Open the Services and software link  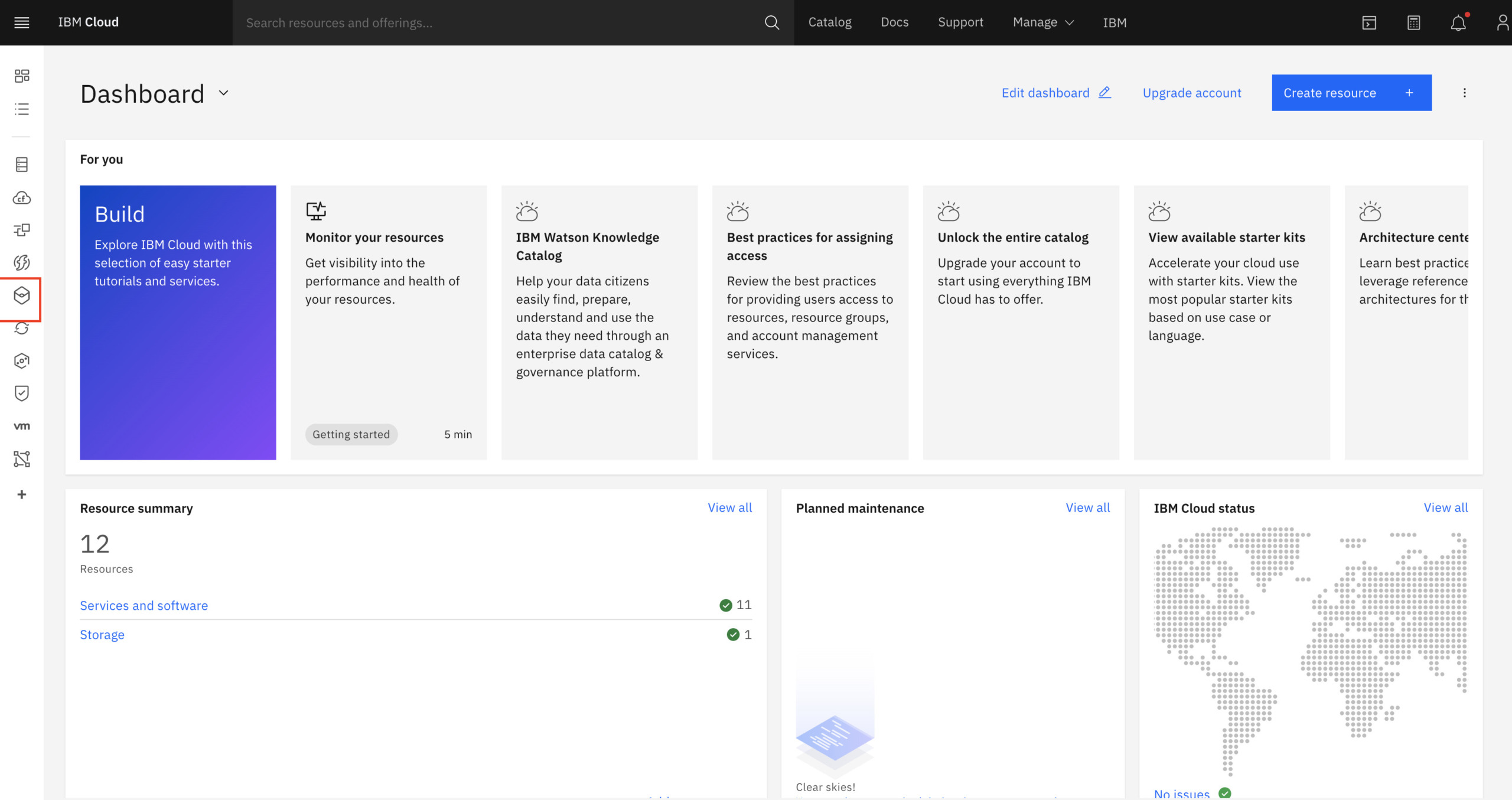coord(144,606)
